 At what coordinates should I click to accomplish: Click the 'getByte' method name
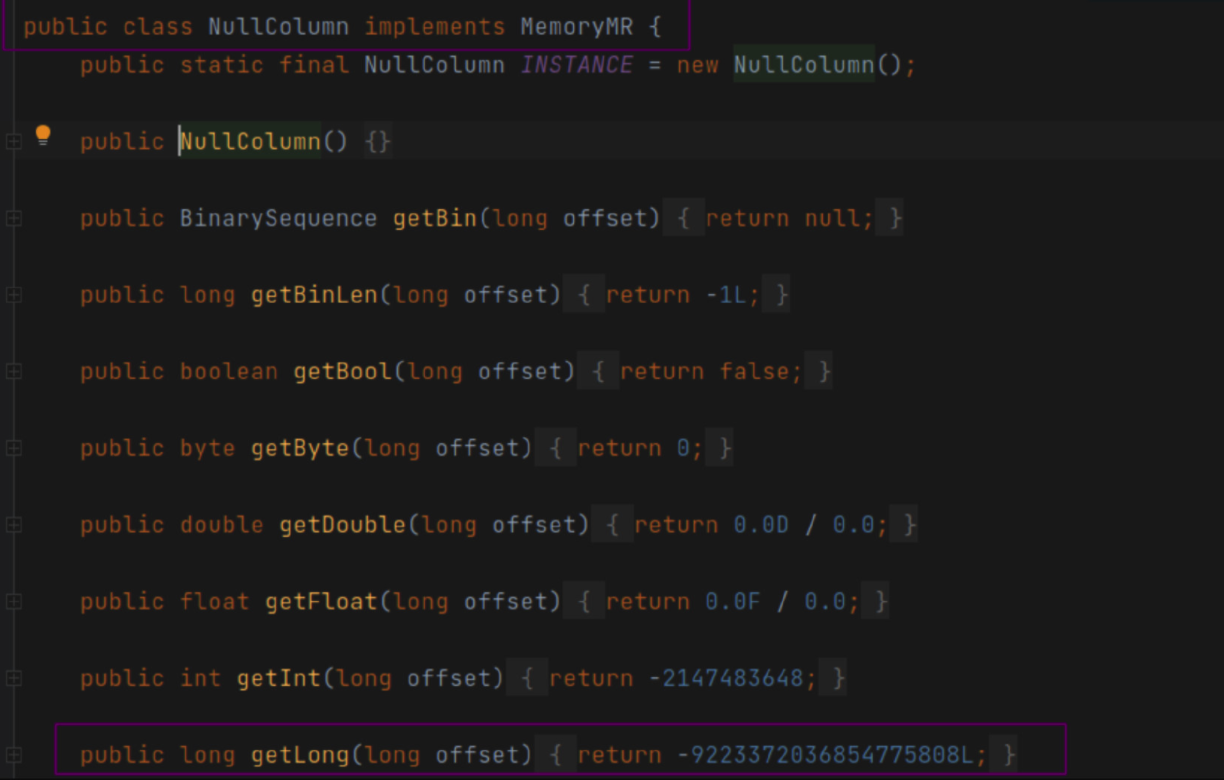point(300,448)
